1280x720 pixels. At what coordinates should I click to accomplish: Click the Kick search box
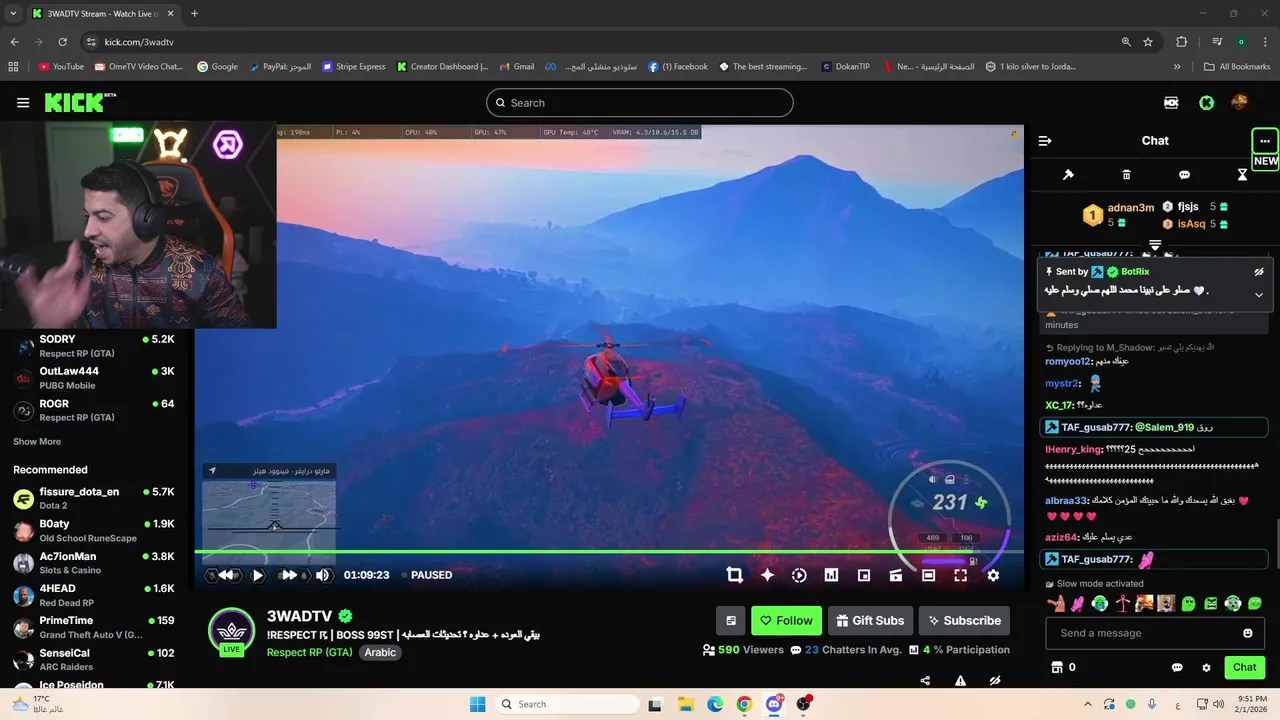click(x=640, y=102)
